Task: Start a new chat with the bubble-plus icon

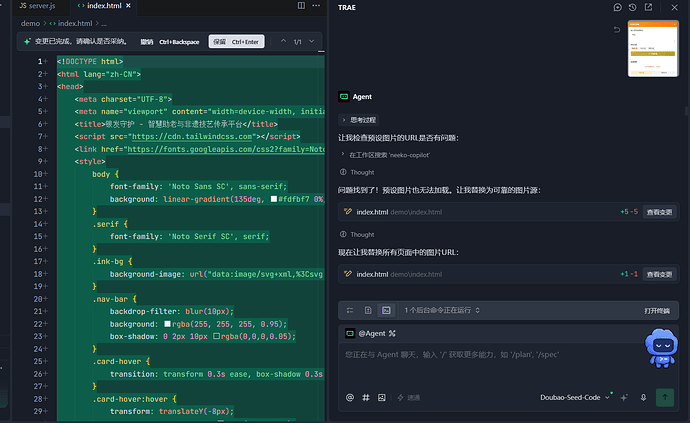Action: [x=617, y=7]
